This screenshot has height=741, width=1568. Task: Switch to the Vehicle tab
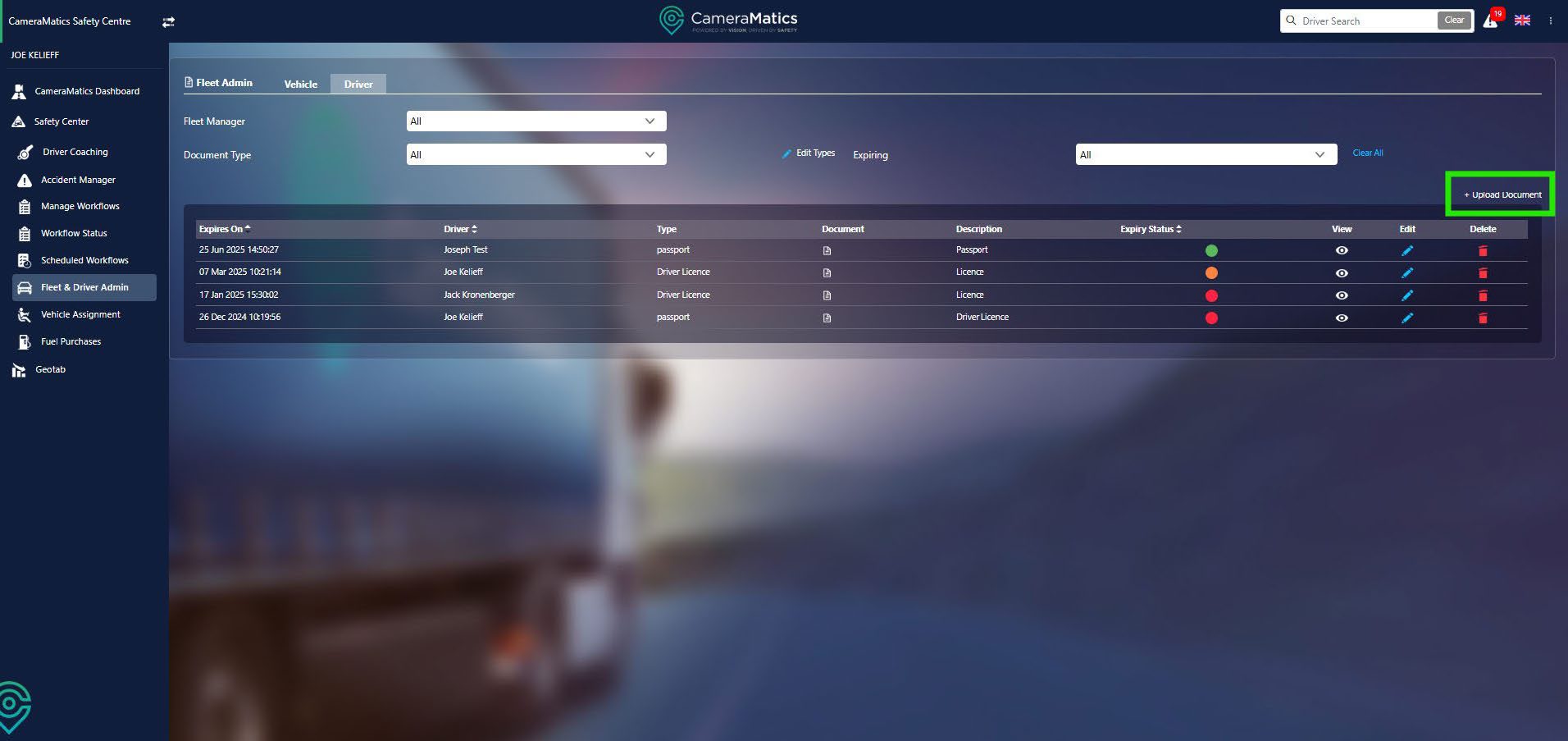click(x=300, y=84)
